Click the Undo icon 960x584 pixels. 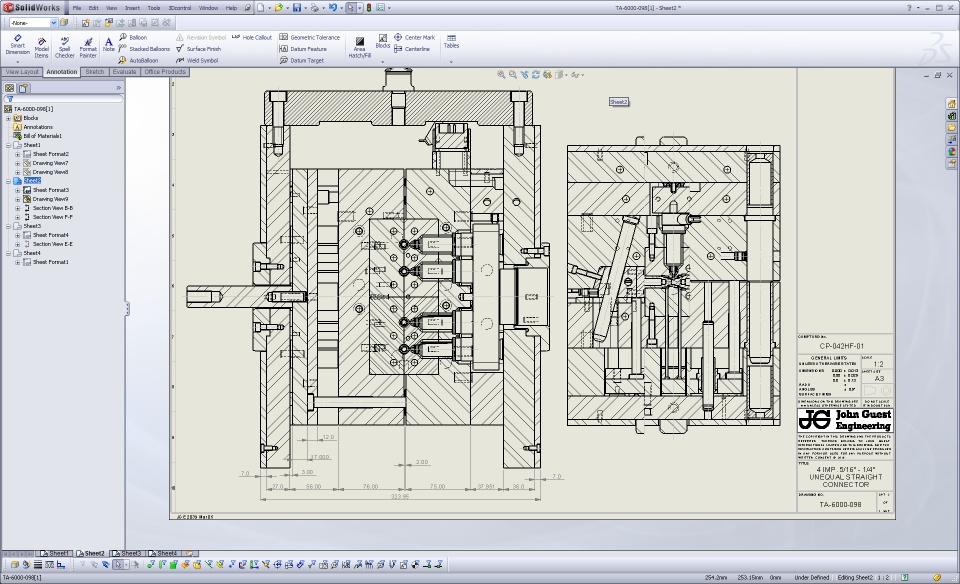click(x=332, y=8)
